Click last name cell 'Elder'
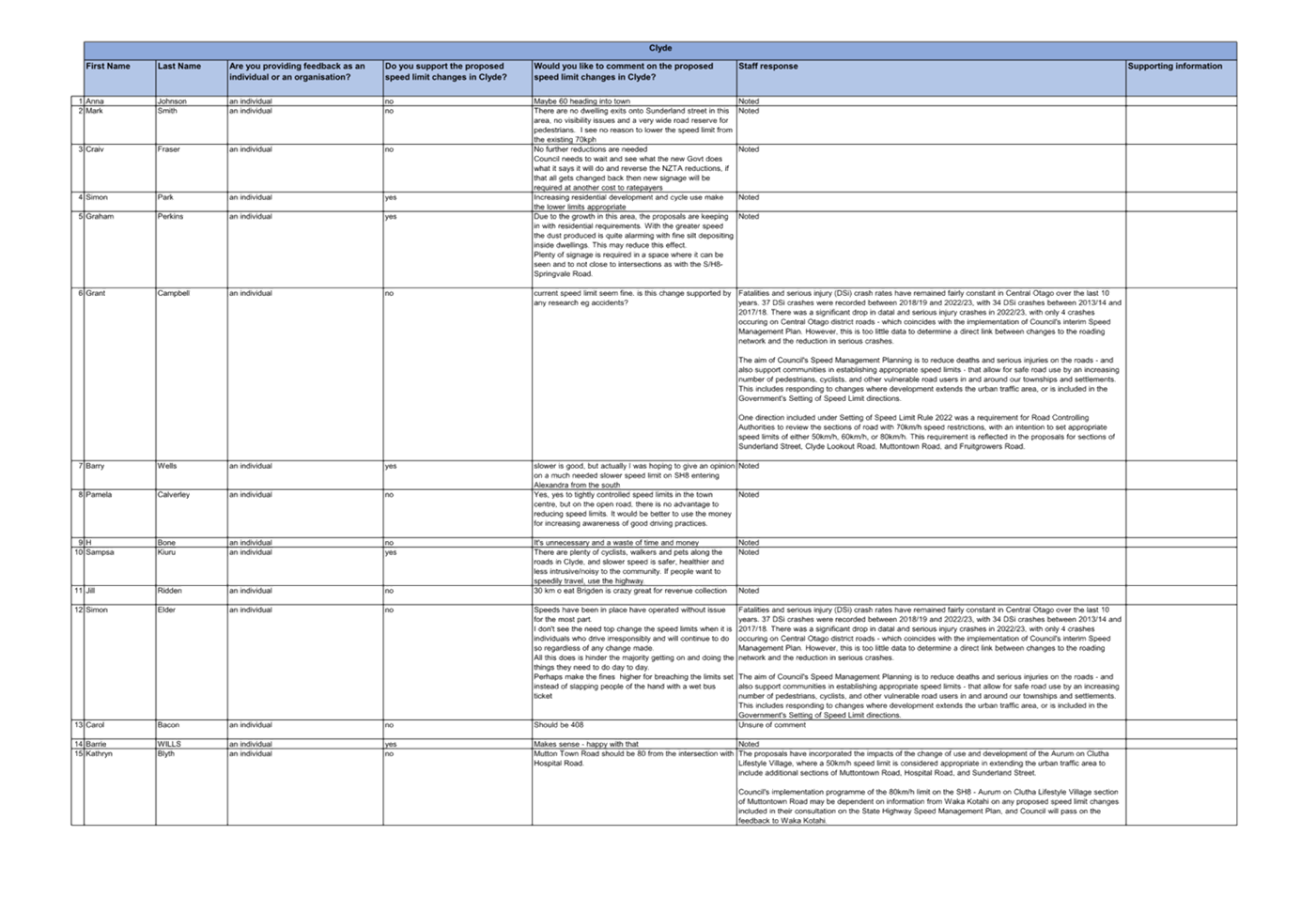Image resolution: width=1316 pixels, height=897 pixels. [x=167, y=610]
